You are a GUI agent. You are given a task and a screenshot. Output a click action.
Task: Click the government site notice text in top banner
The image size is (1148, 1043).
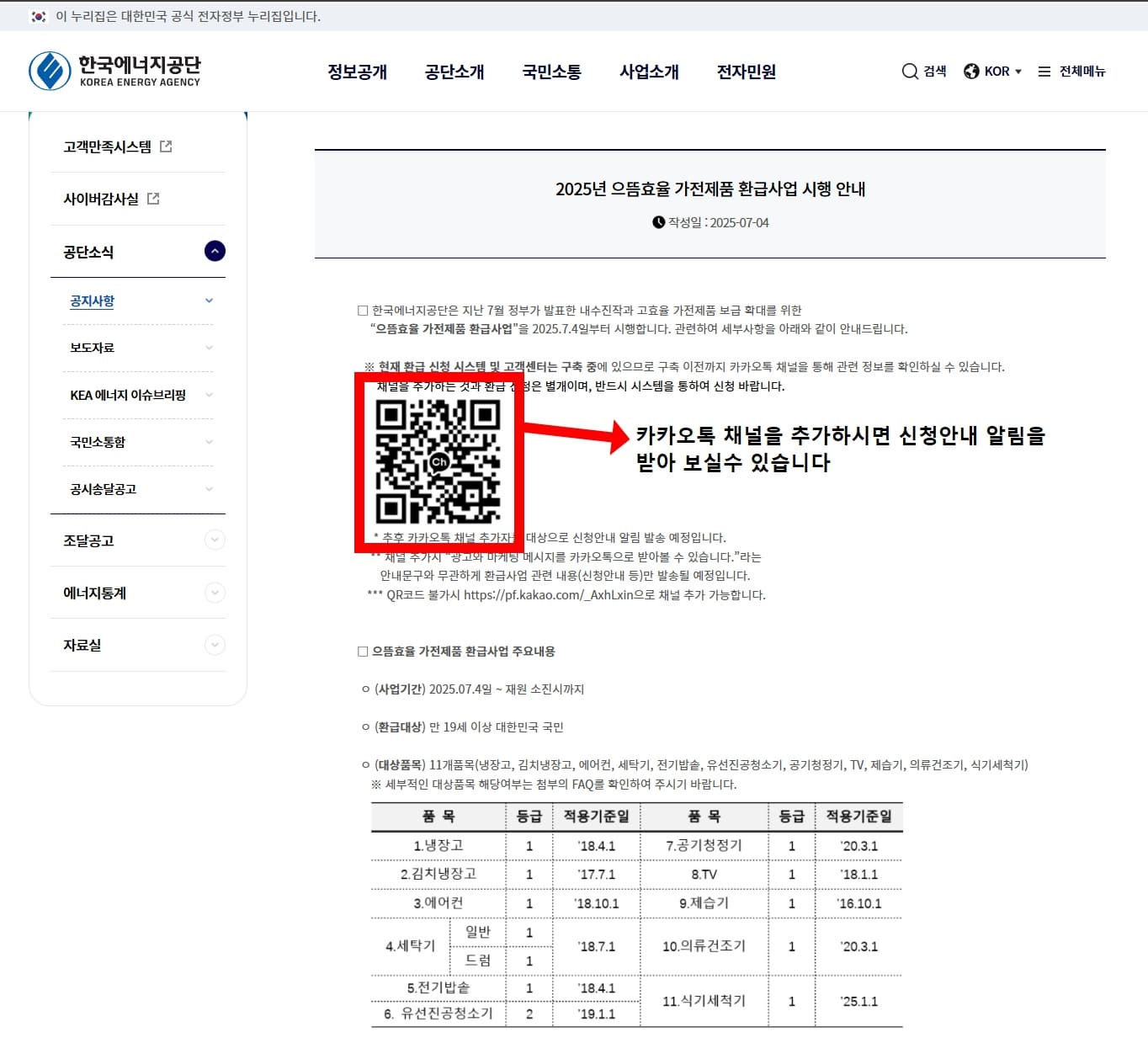point(188,16)
